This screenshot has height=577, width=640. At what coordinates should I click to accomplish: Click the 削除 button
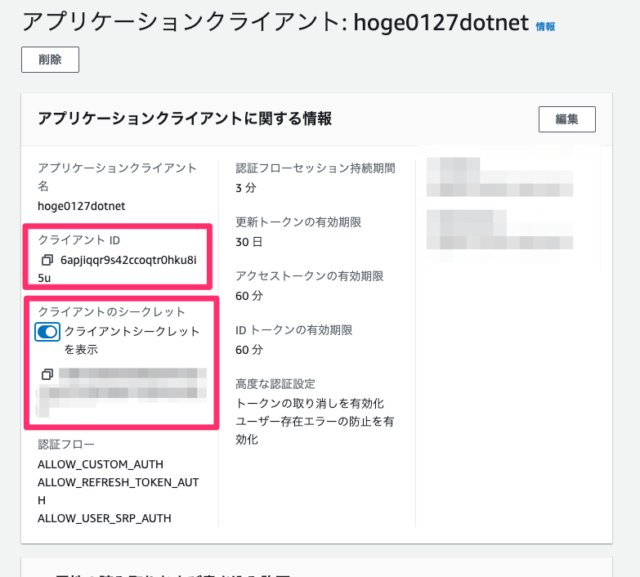pos(50,60)
